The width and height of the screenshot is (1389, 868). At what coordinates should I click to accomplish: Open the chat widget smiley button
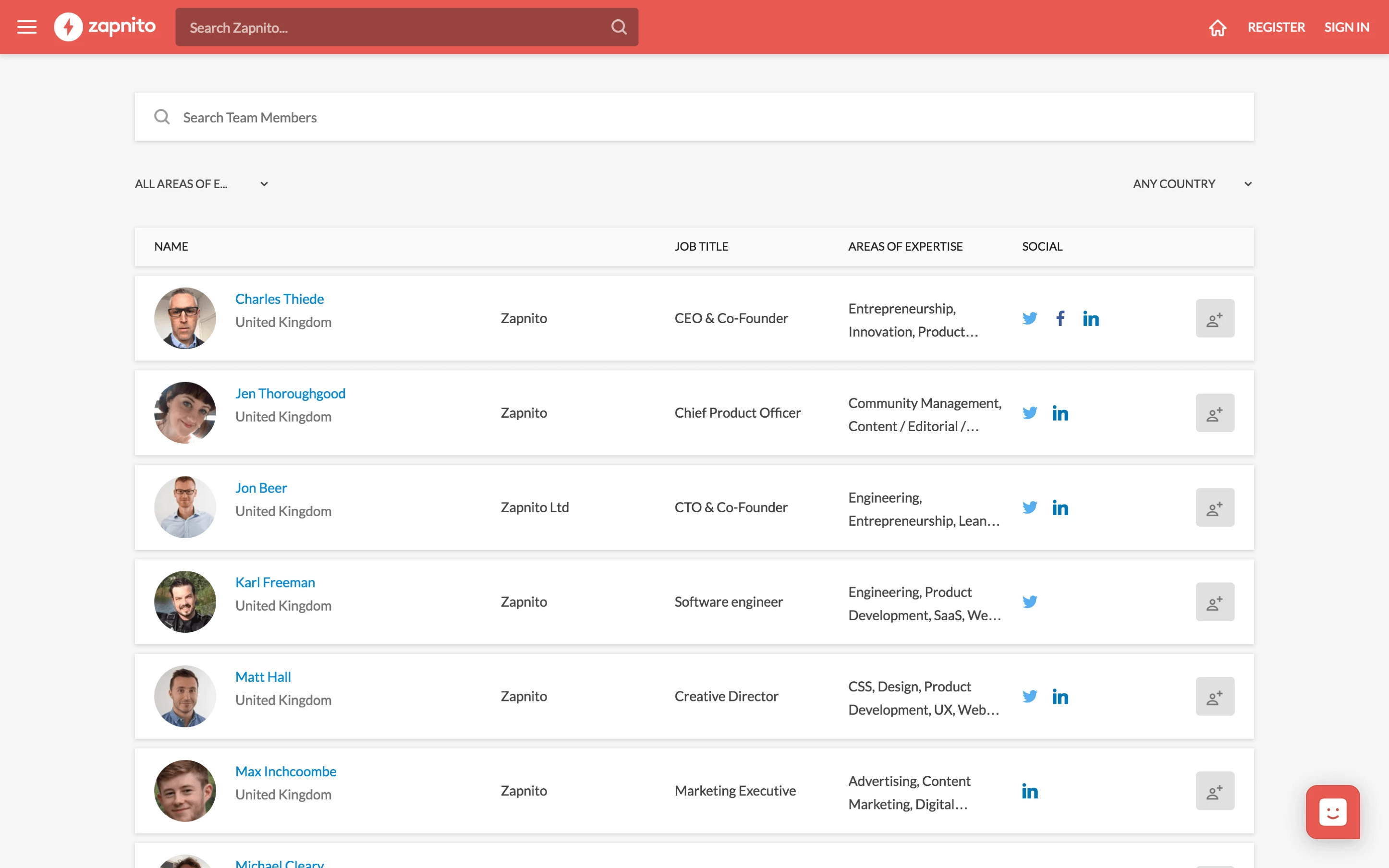coord(1332,812)
